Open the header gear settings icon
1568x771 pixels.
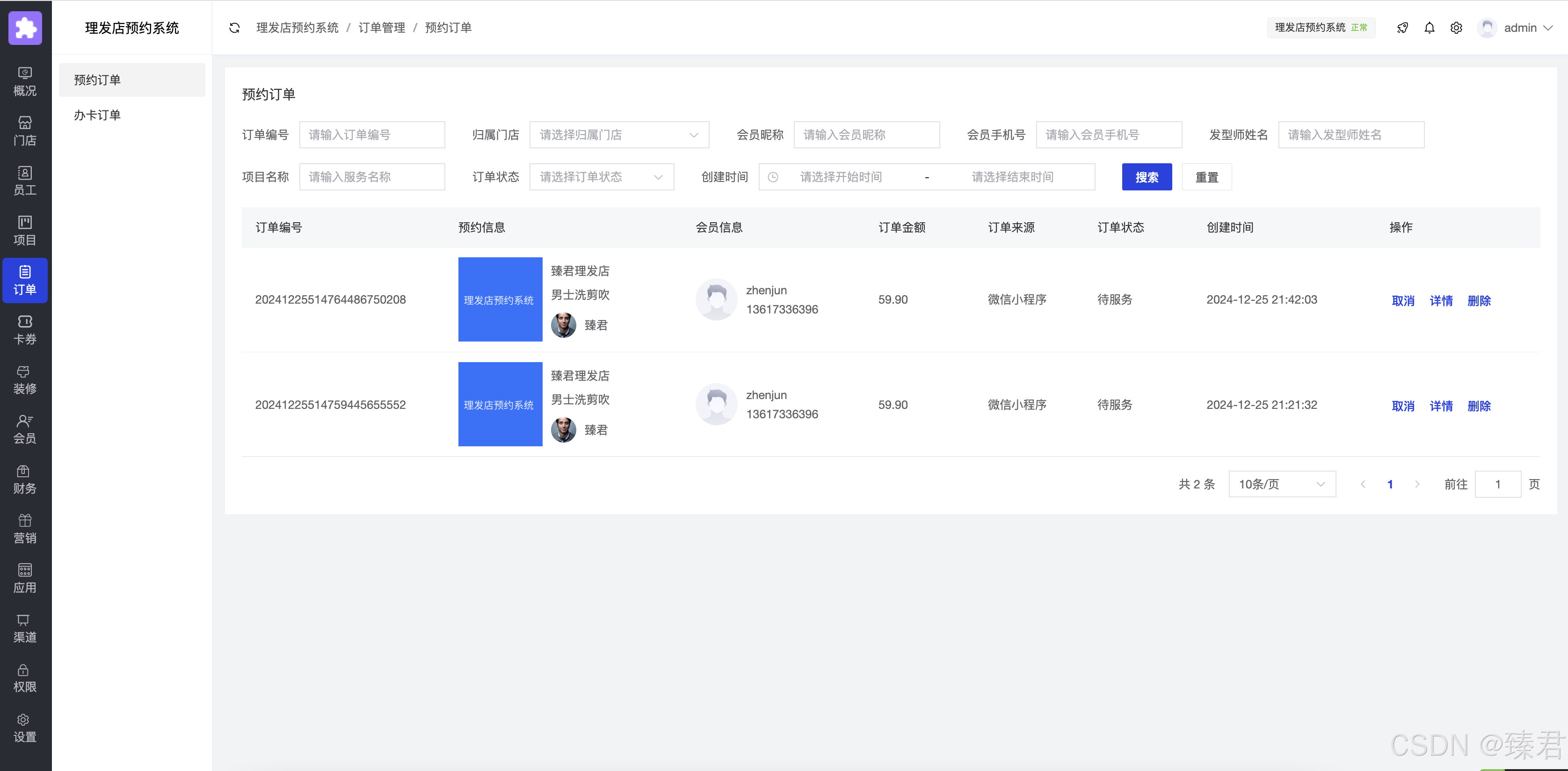coord(1456,28)
